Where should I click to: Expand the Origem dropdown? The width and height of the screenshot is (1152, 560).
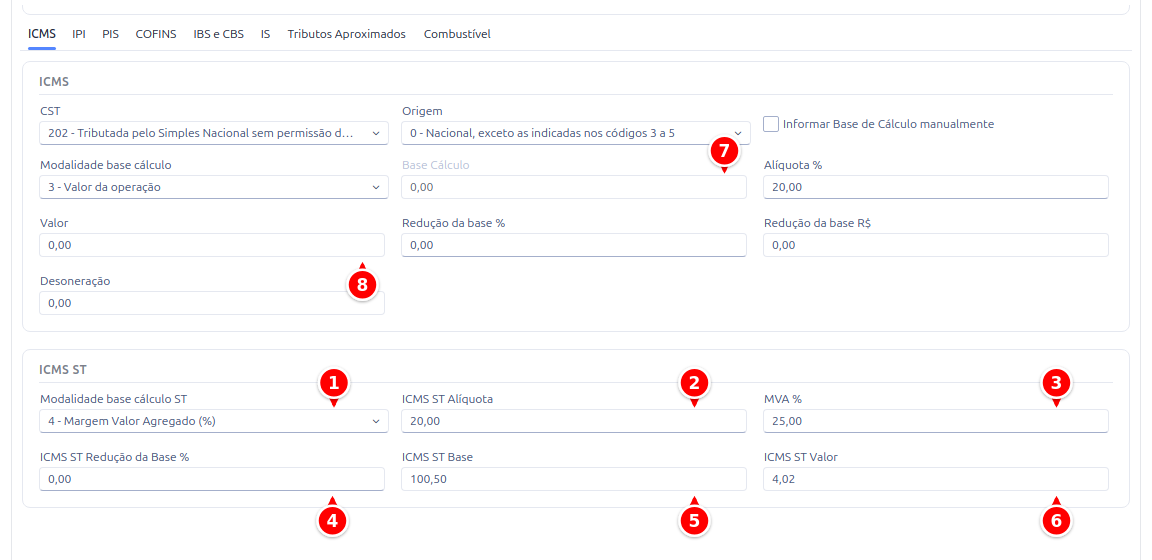coord(575,133)
